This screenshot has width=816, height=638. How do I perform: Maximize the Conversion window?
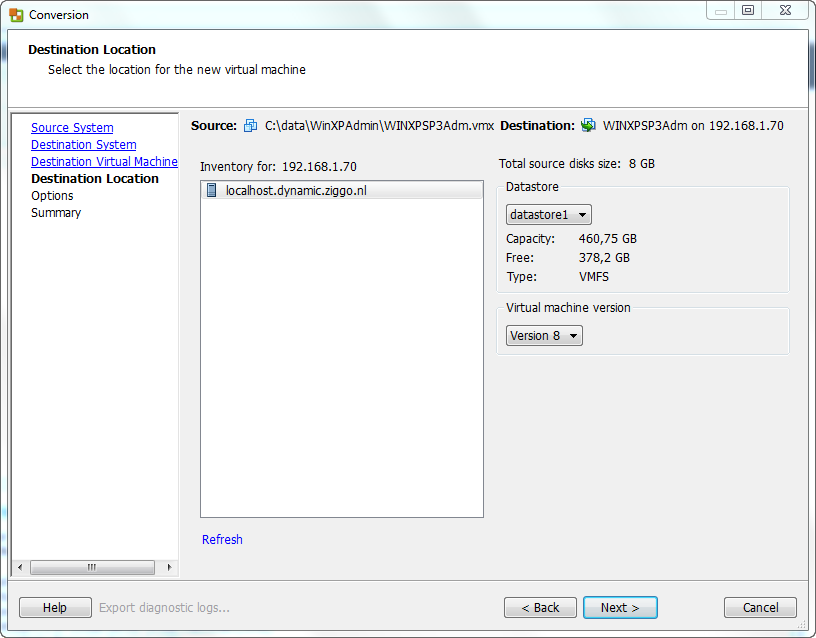point(748,10)
